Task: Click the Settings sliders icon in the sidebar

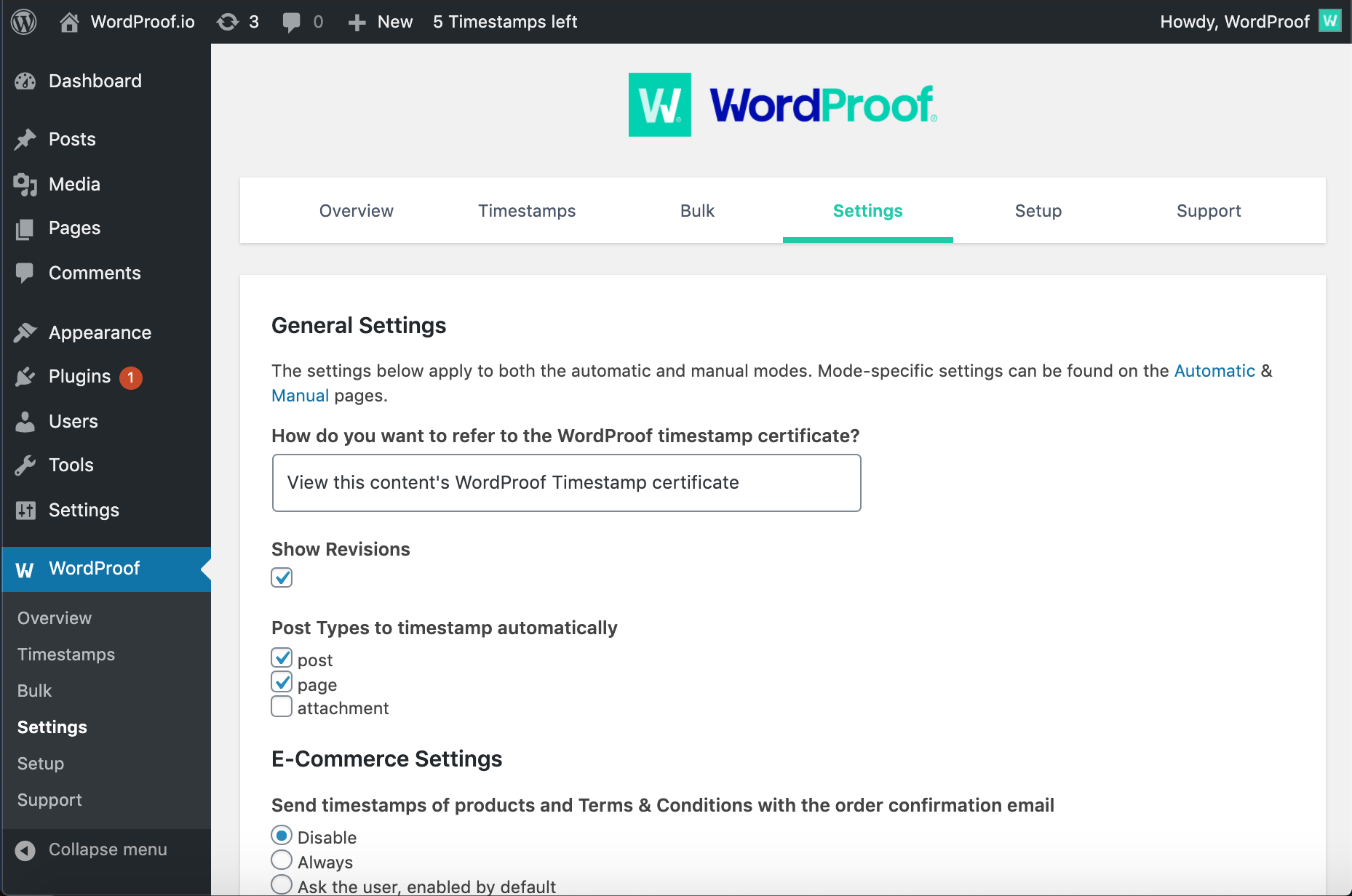Action: click(x=25, y=511)
